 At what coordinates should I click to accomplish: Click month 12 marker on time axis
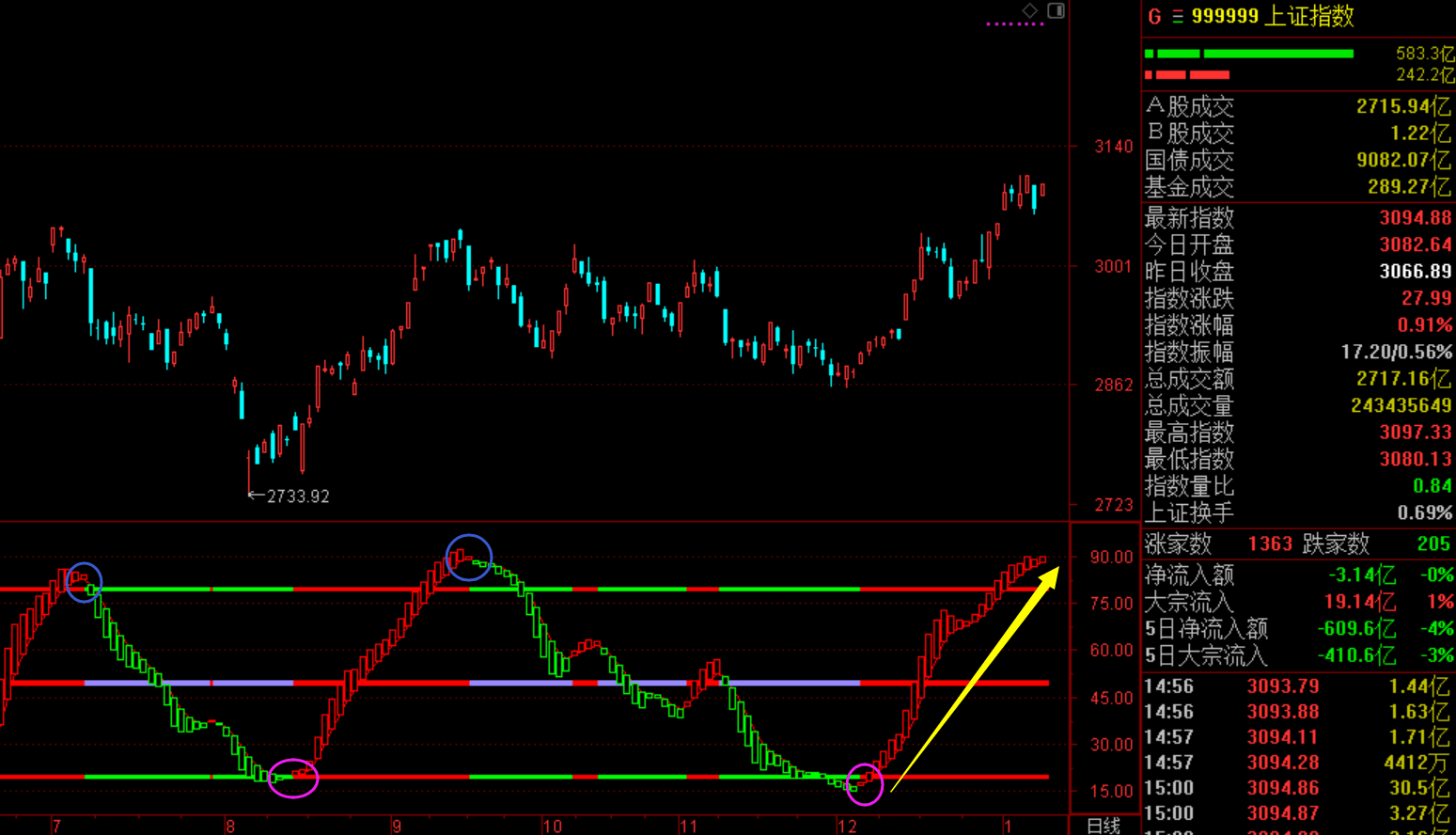847,827
